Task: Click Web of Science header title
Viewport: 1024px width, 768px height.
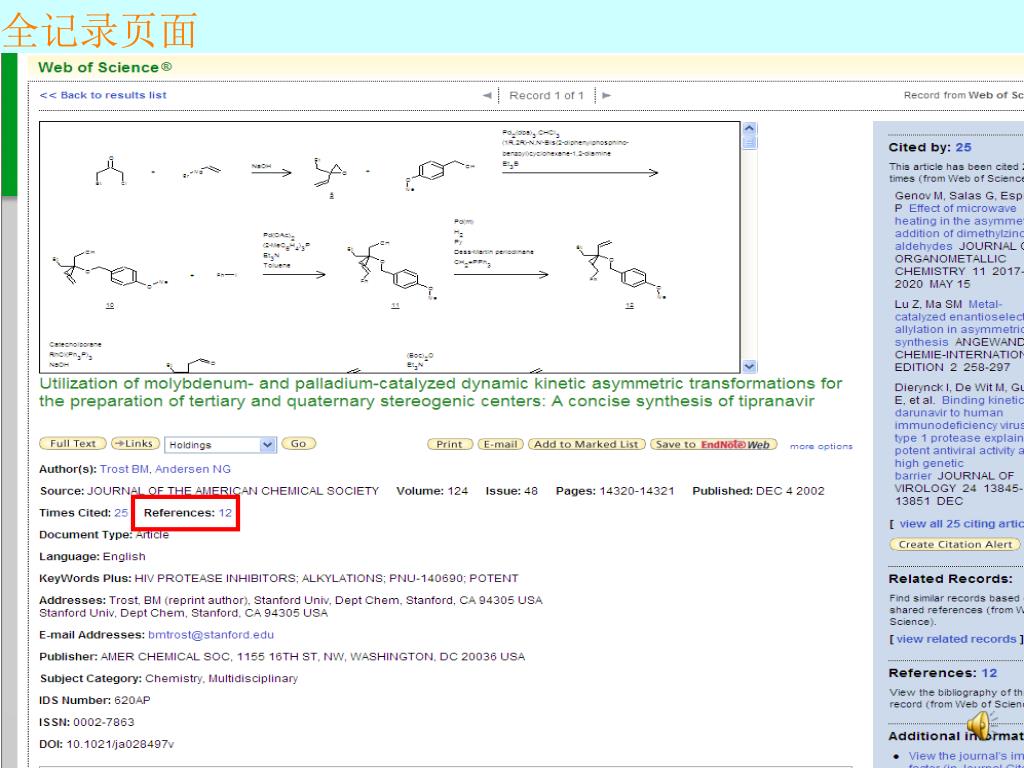Action: 105,67
